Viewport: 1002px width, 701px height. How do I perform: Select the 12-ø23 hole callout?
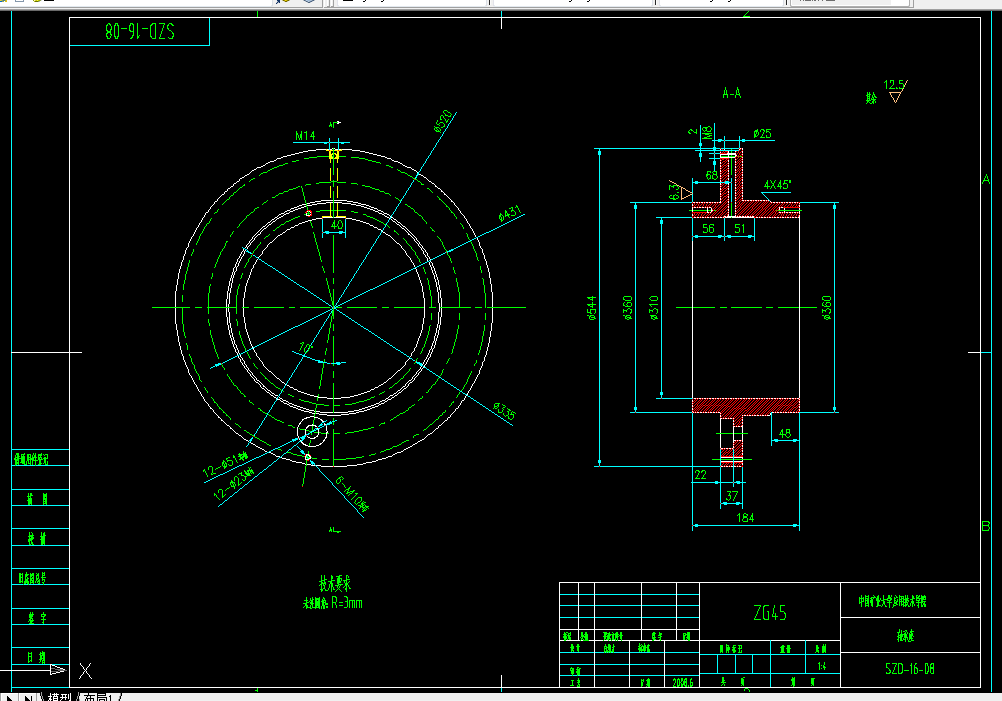click(x=233, y=483)
